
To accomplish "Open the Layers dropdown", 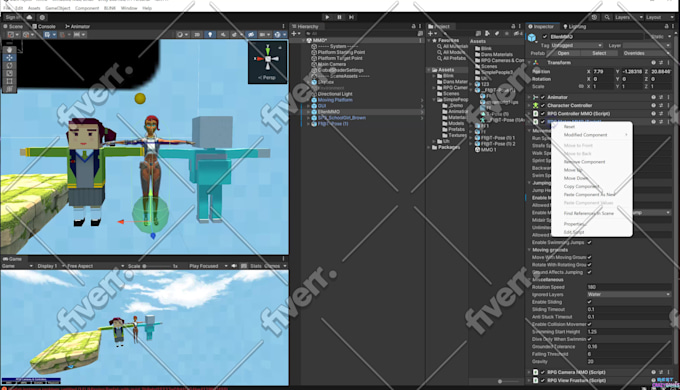I will 628,17.
